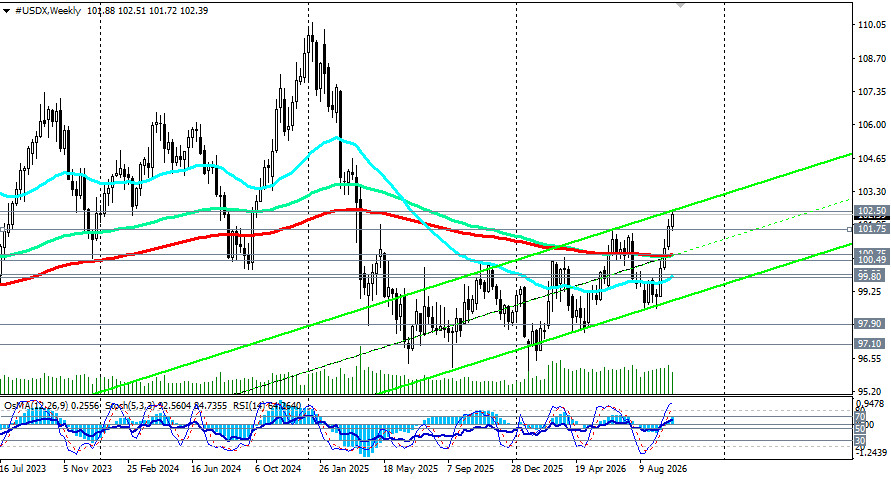Click the 100.49 price level tag

tap(872, 260)
